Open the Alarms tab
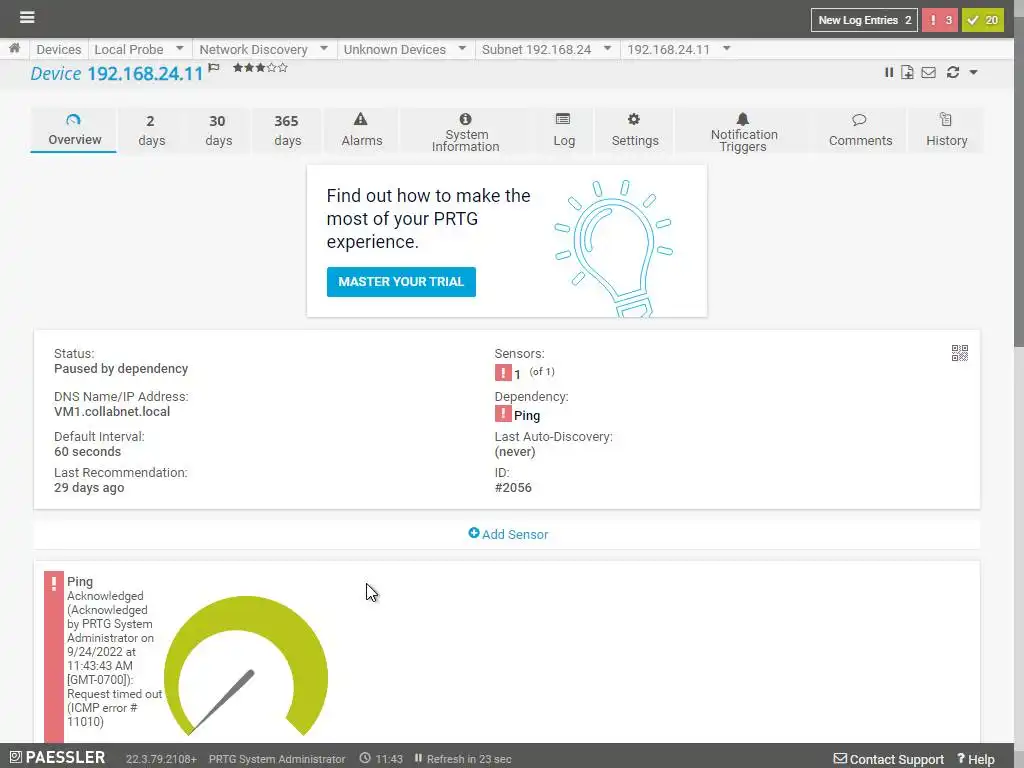This screenshot has width=1024, height=768. pos(361,131)
